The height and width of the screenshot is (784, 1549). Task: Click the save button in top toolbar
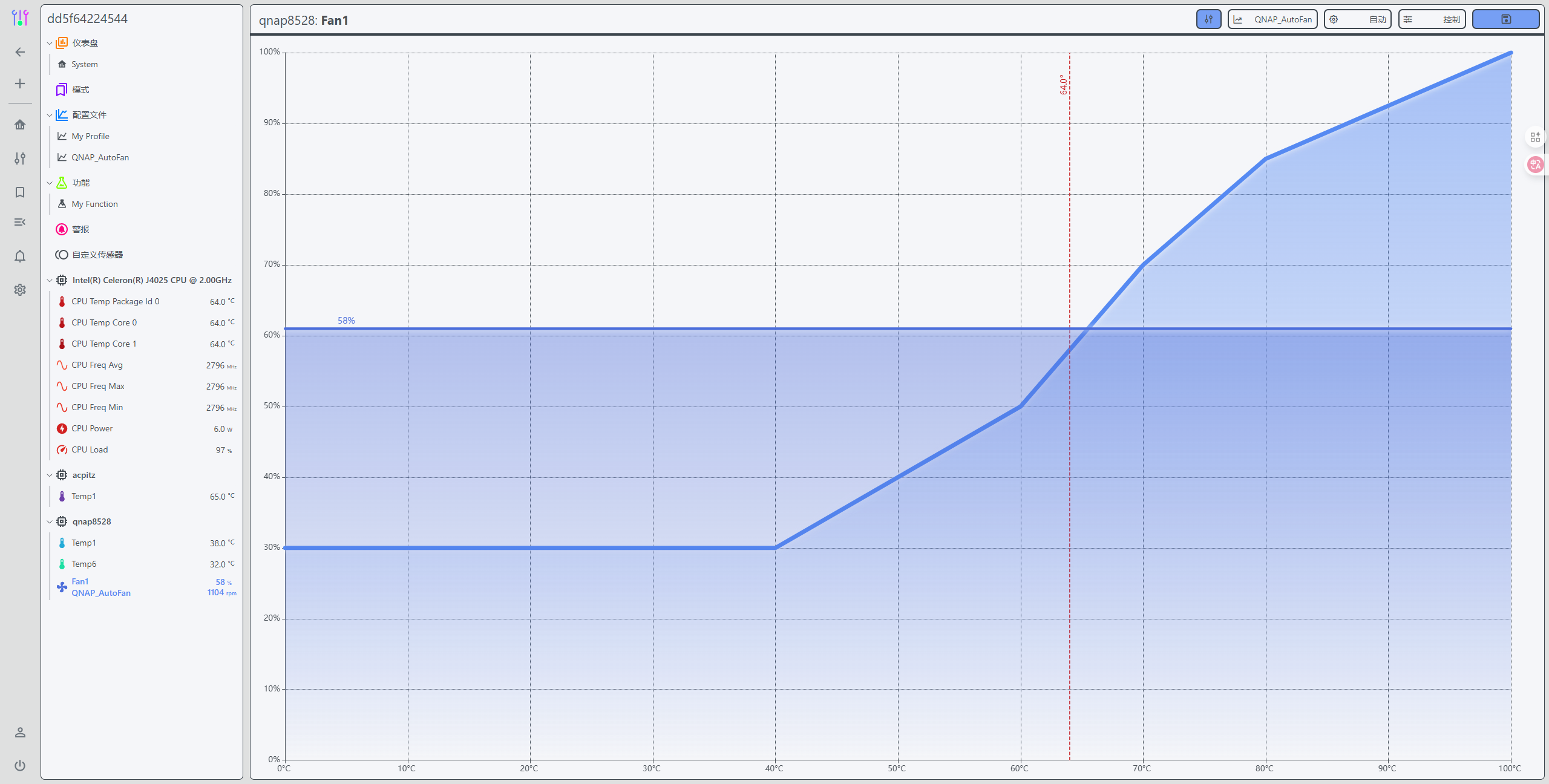[1505, 19]
